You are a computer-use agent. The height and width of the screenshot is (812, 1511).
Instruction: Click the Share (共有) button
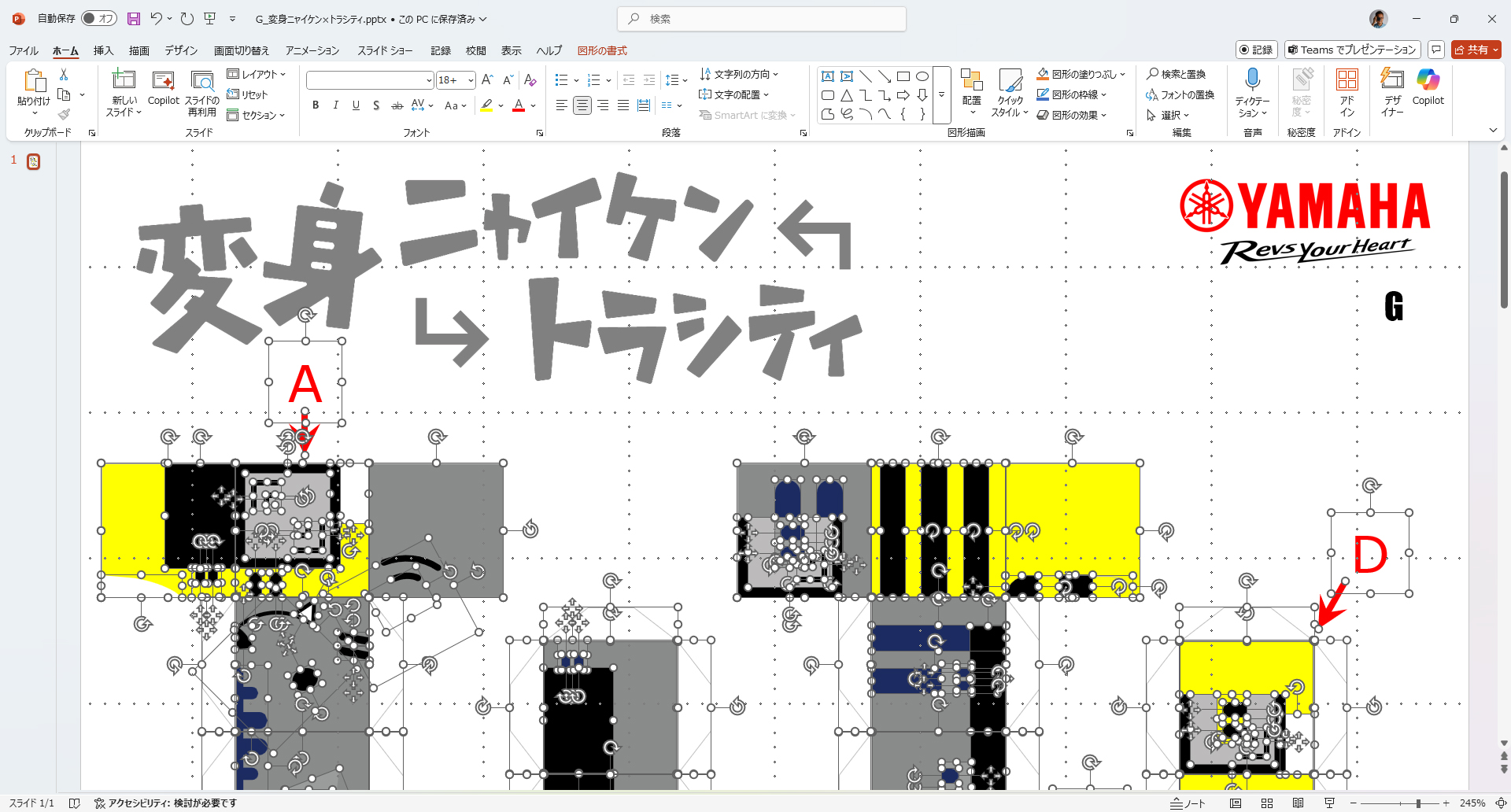1476,50
